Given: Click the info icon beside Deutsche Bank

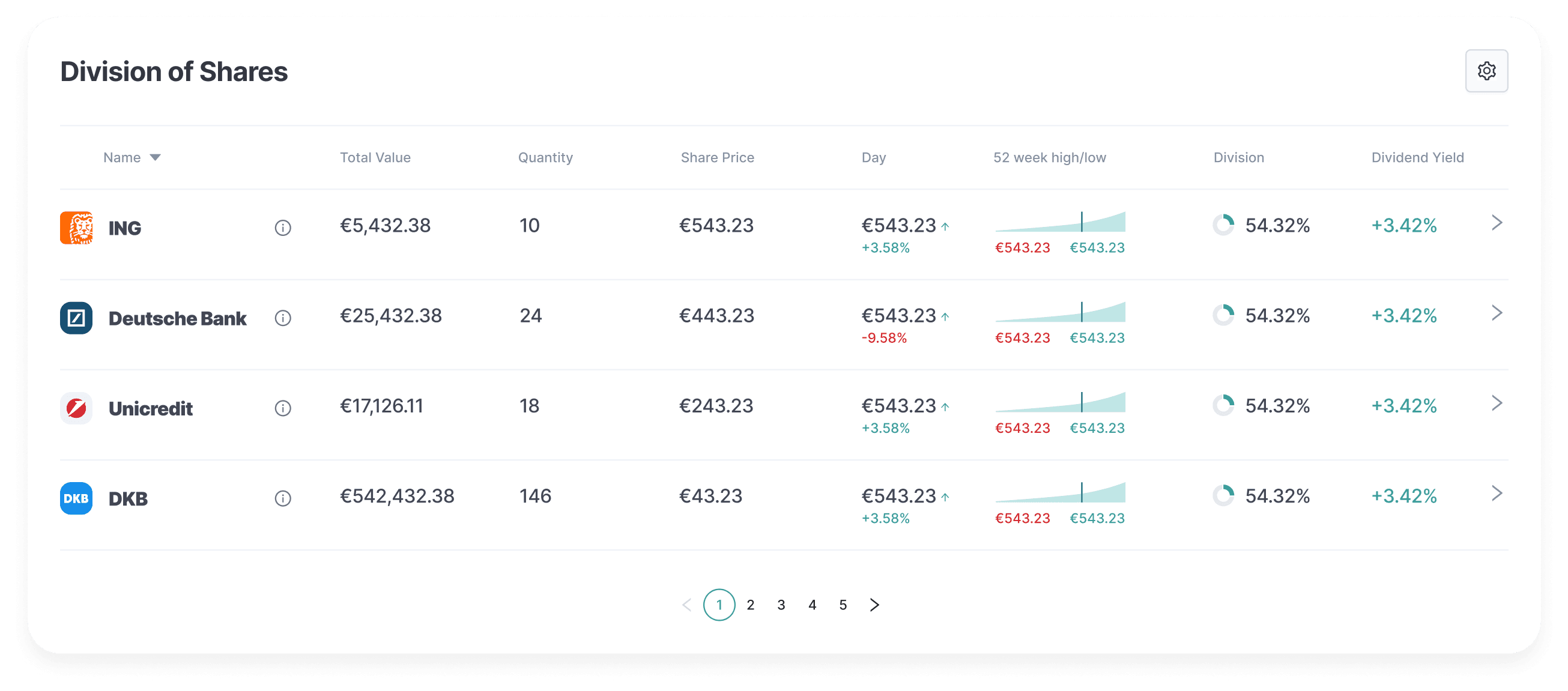Looking at the screenshot, I should 283,318.
